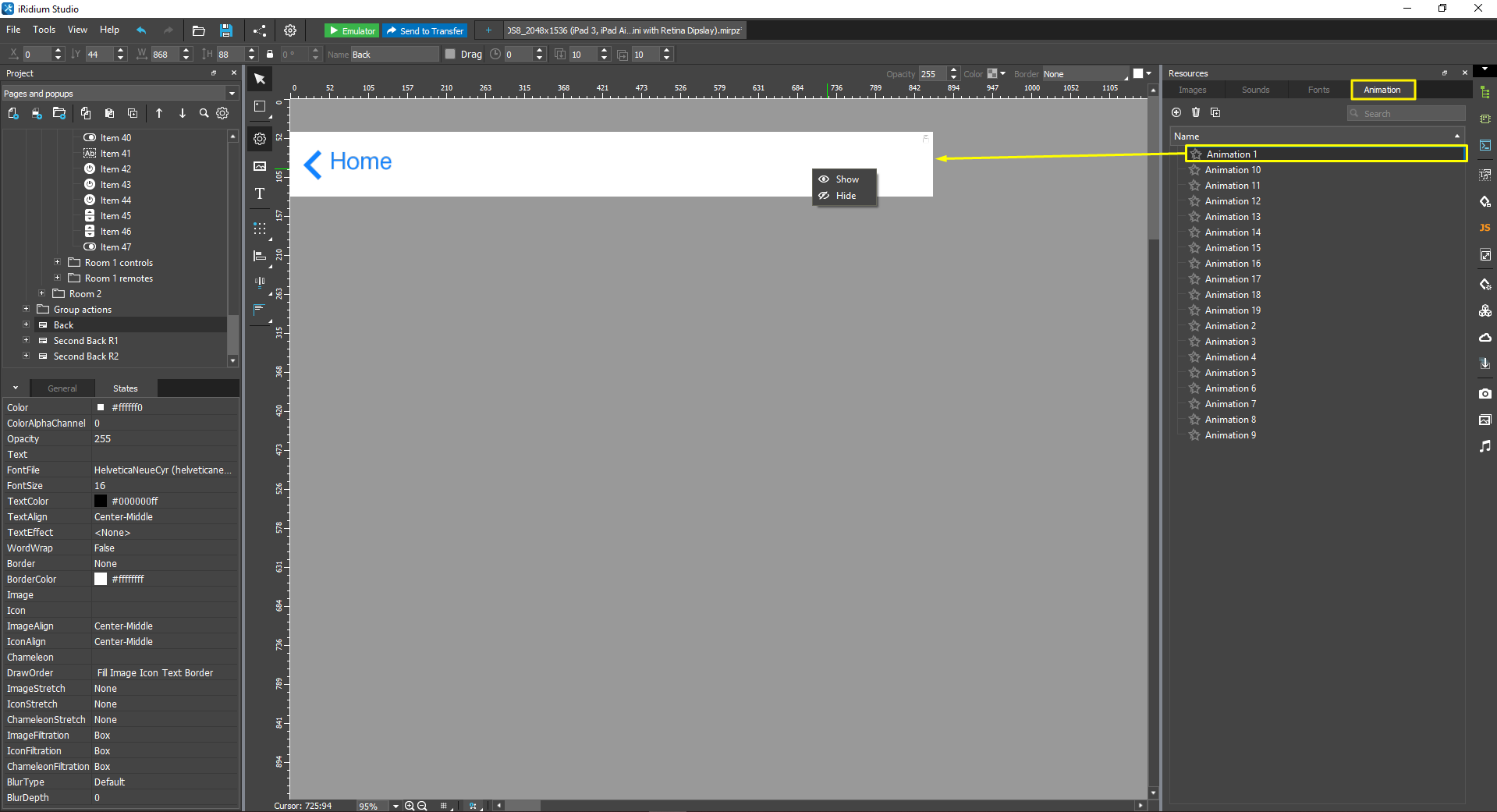Click the search magnifier in Project panel

click(x=203, y=113)
